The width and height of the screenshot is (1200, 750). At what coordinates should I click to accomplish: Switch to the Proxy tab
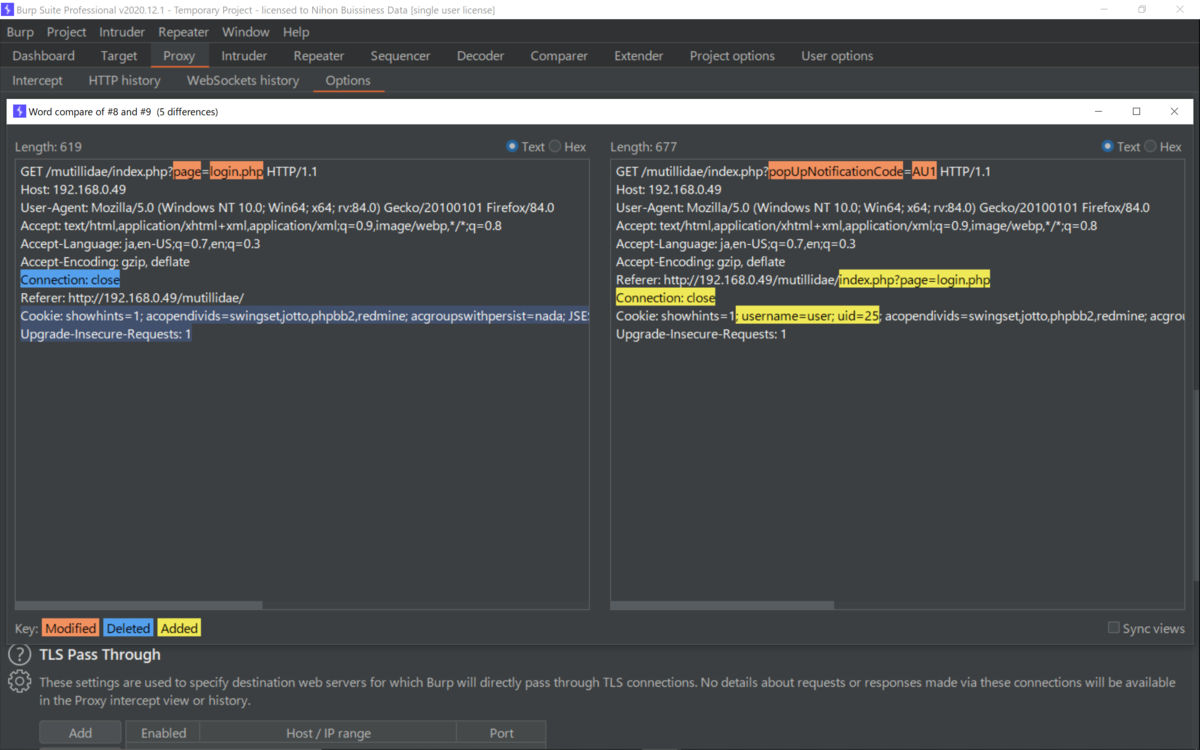[179, 56]
